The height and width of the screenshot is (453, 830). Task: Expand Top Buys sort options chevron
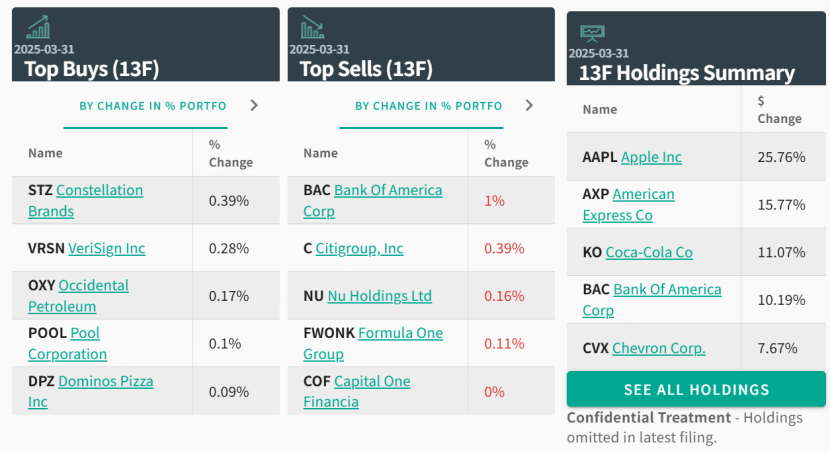click(254, 105)
